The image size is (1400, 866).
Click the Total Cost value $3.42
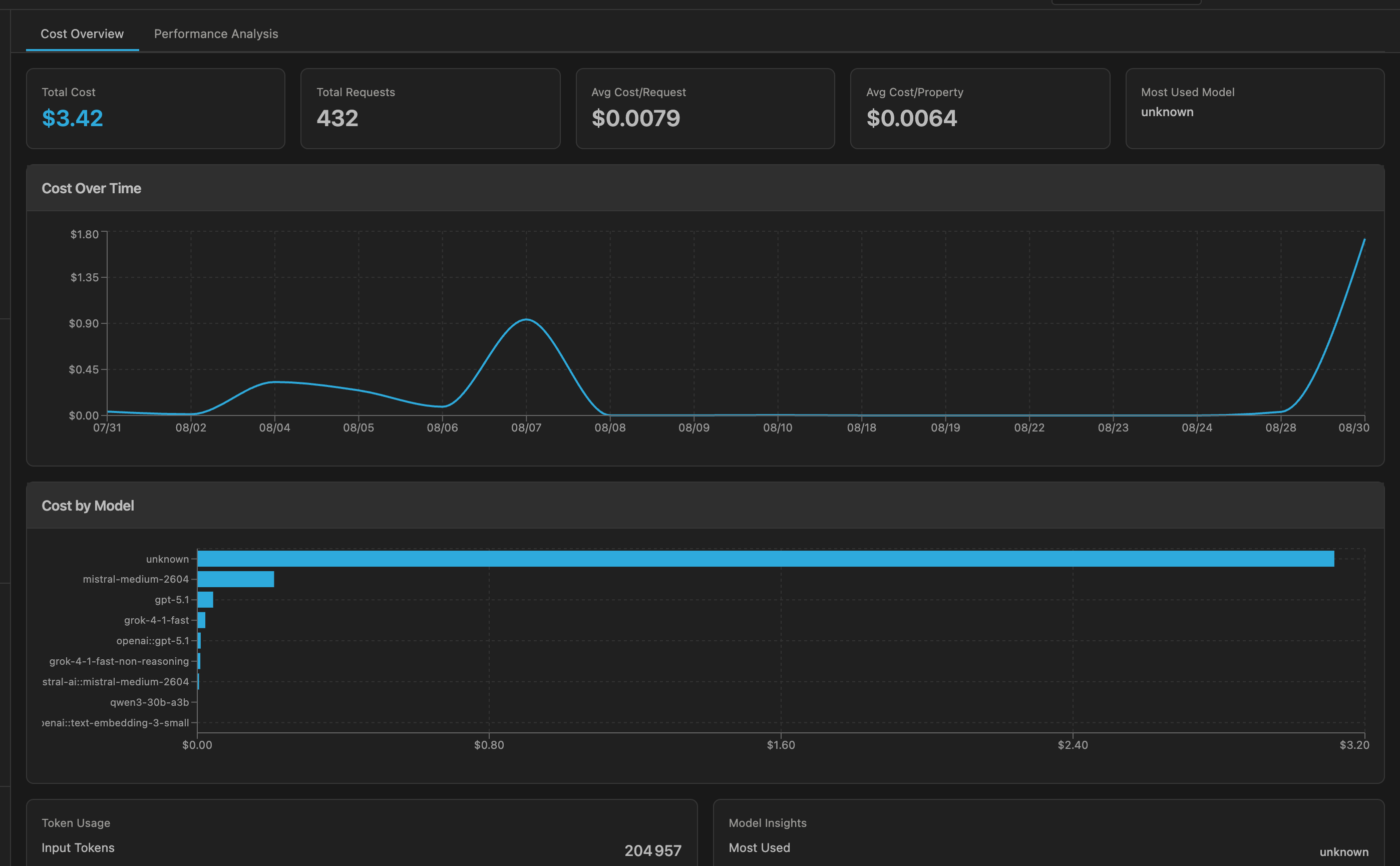point(72,118)
